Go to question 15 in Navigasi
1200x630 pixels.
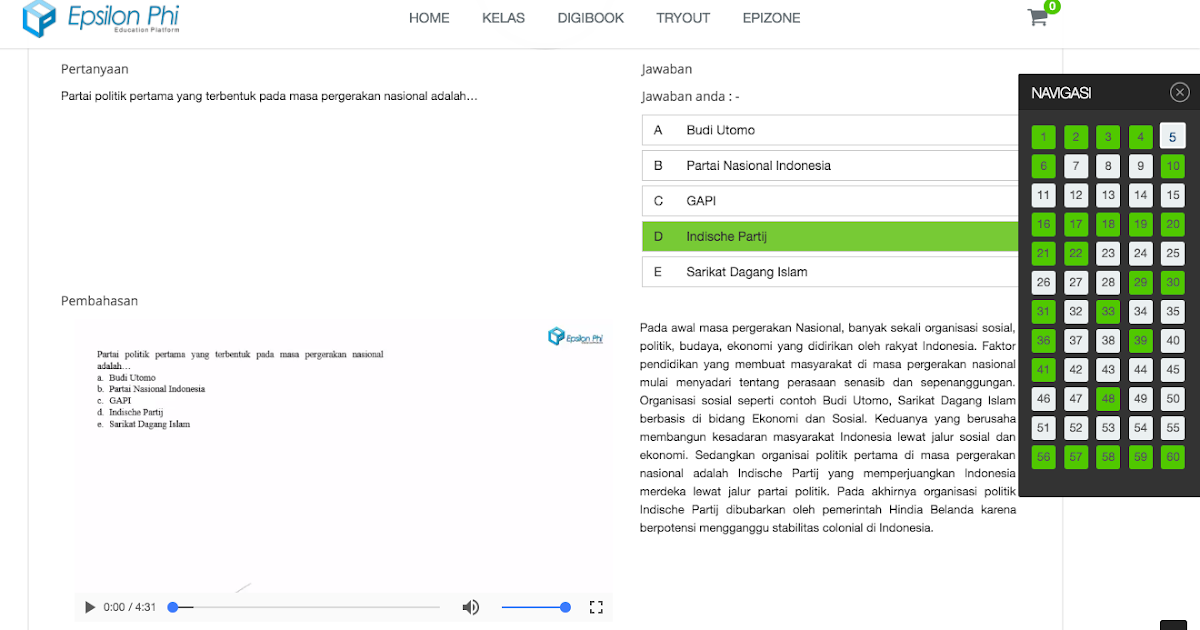pyautogui.click(x=1173, y=195)
